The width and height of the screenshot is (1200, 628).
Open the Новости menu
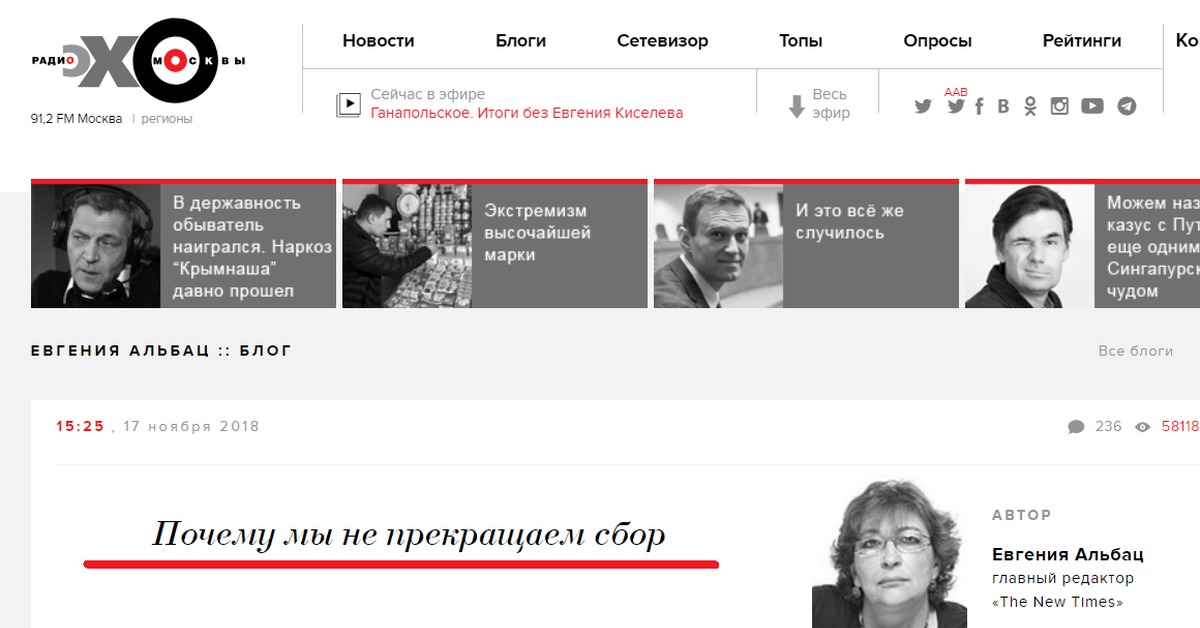tap(378, 41)
